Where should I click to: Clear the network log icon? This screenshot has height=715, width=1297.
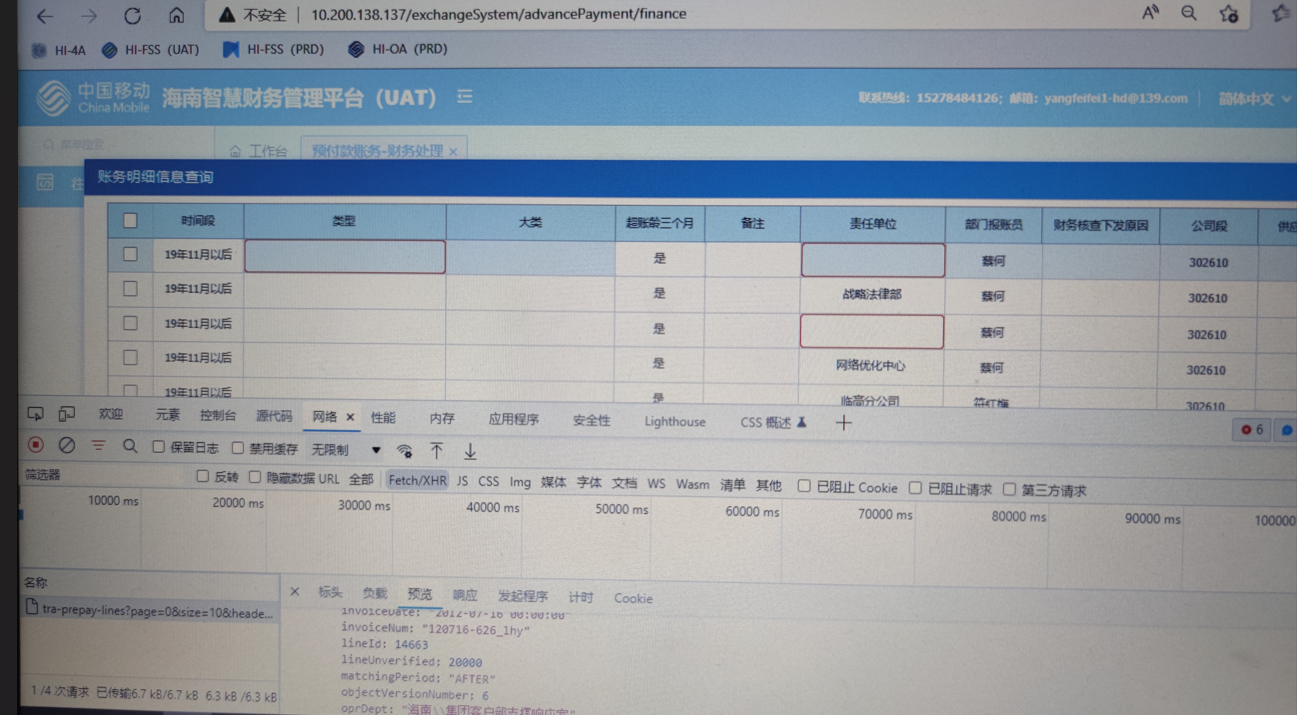click(67, 445)
